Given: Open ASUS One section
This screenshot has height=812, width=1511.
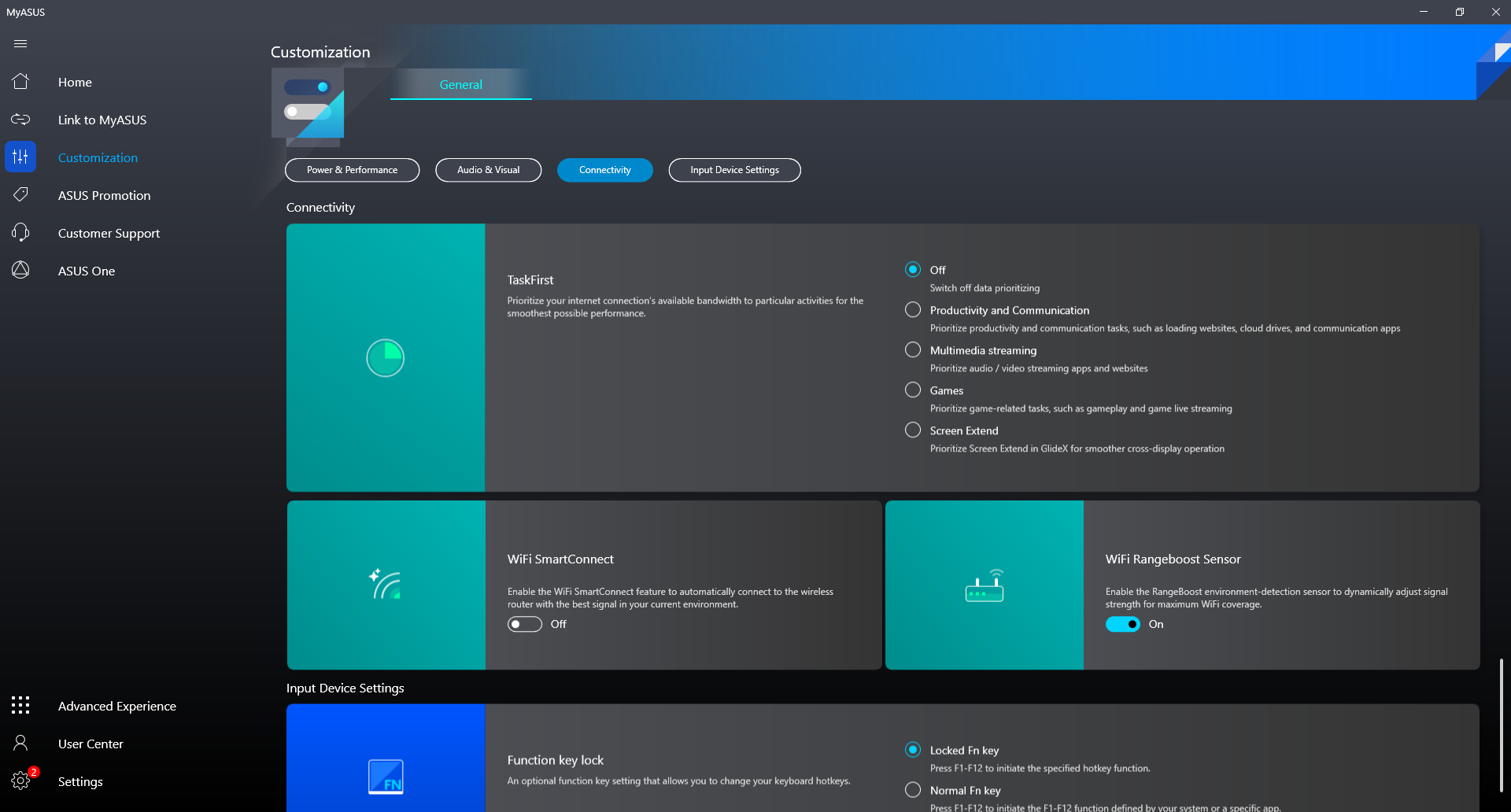Looking at the screenshot, I should coord(87,271).
